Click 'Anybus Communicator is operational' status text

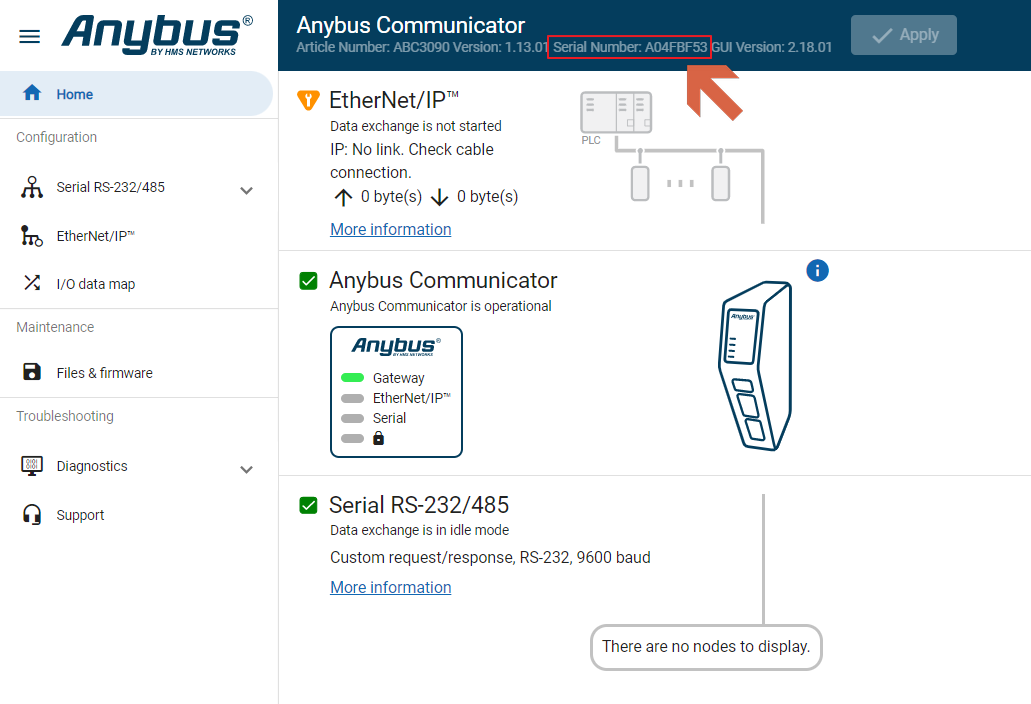point(441,306)
